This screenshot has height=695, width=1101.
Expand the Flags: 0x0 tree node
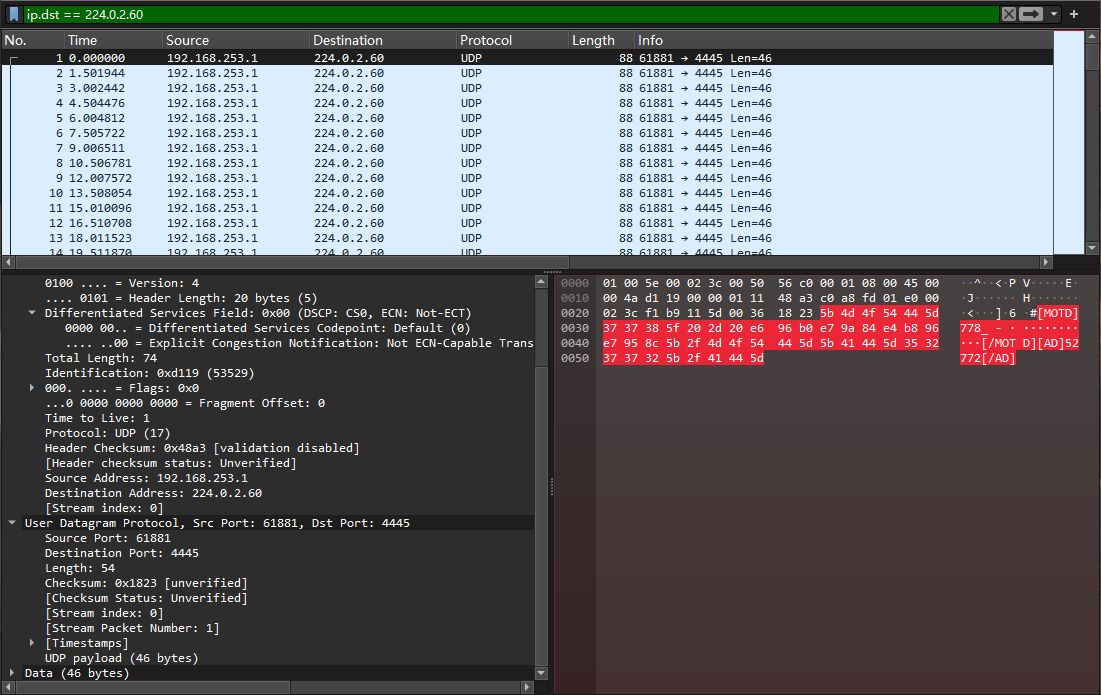[x=32, y=388]
